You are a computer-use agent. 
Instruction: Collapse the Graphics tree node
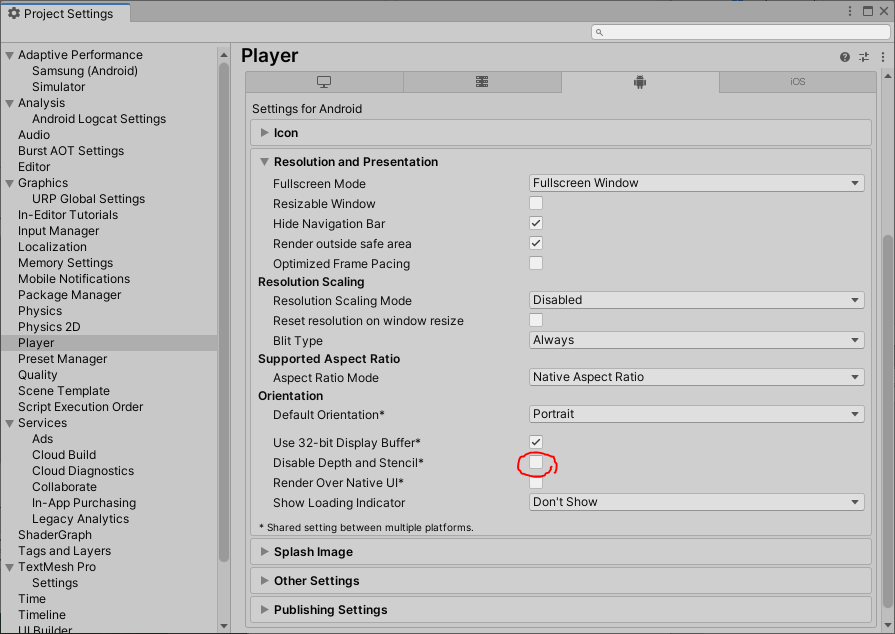[10, 183]
